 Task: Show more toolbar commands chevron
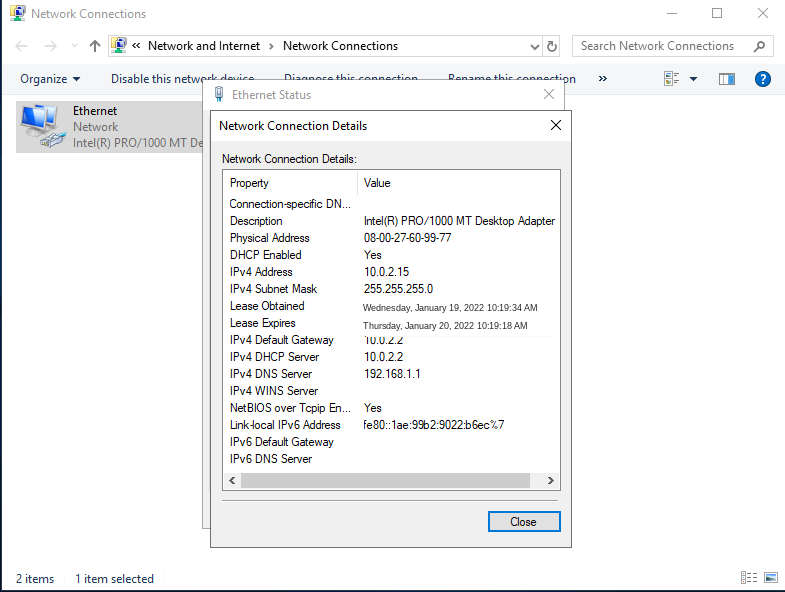(603, 79)
